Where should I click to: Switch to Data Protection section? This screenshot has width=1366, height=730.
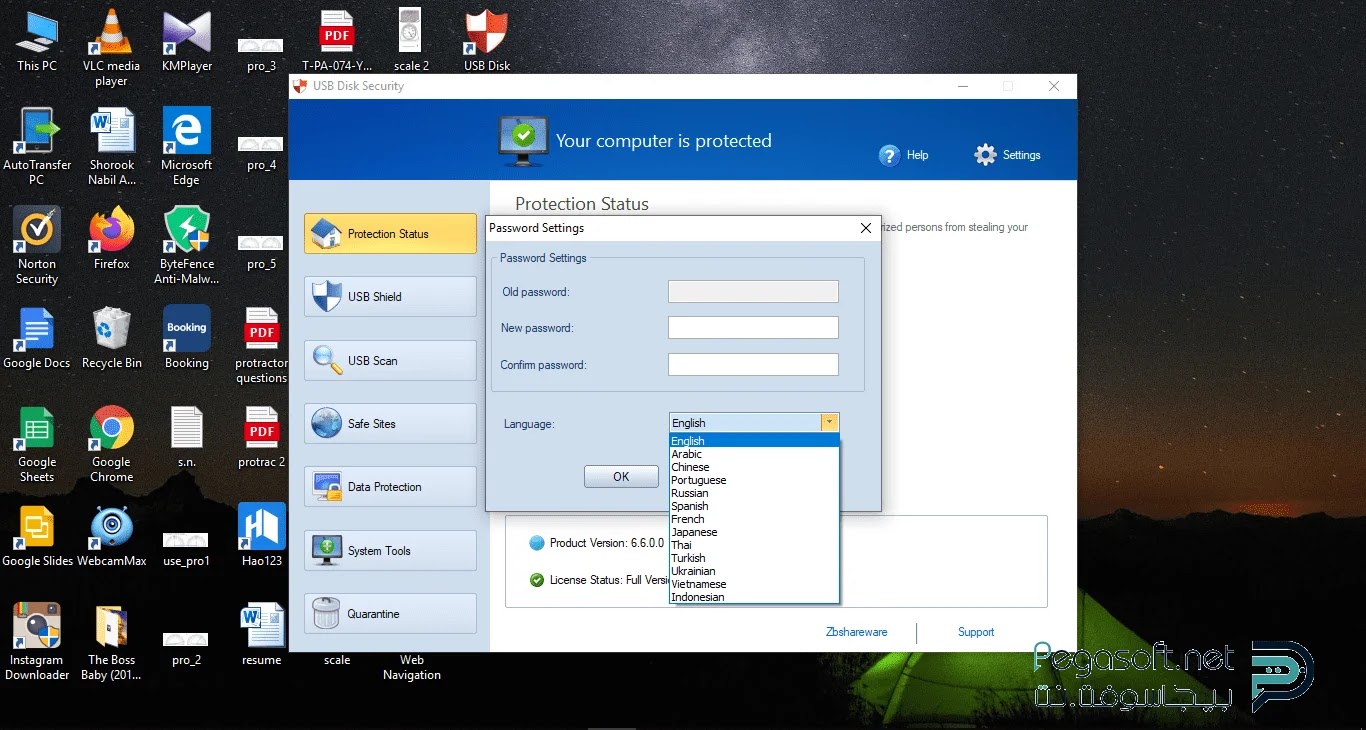(390, 487)
